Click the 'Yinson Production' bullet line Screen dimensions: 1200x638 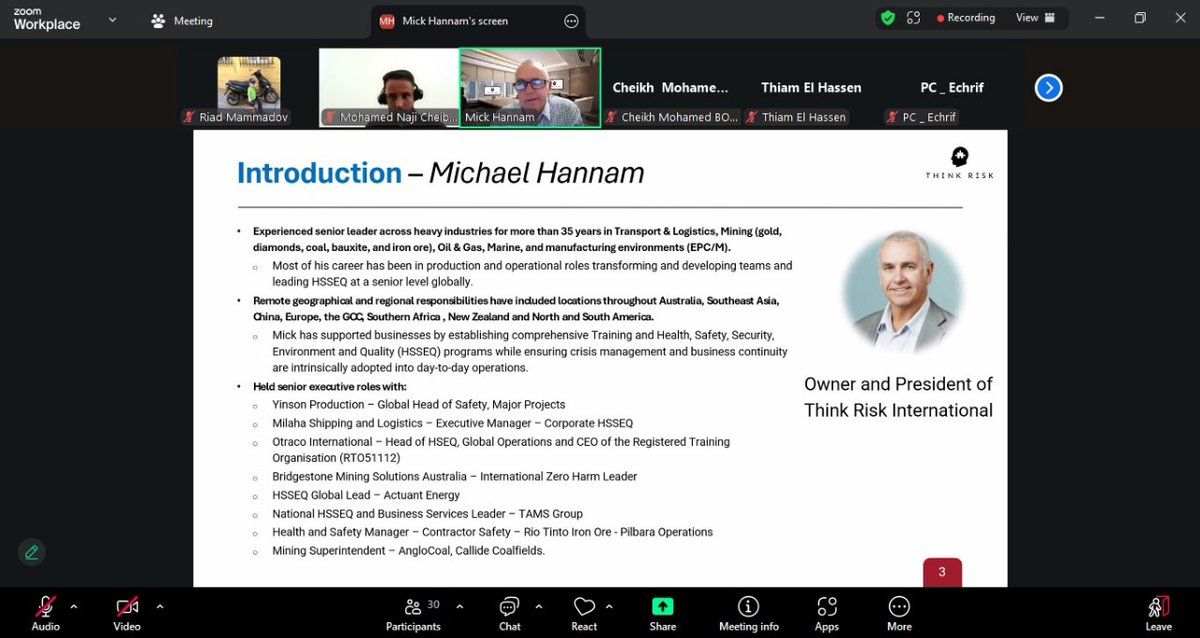point(419,404)
